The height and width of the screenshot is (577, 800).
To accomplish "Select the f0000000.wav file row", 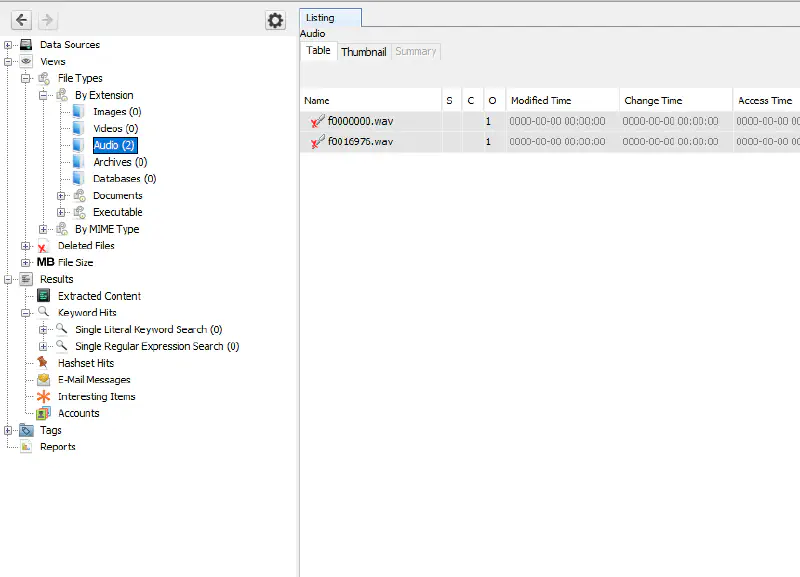I will click(360, 121).
